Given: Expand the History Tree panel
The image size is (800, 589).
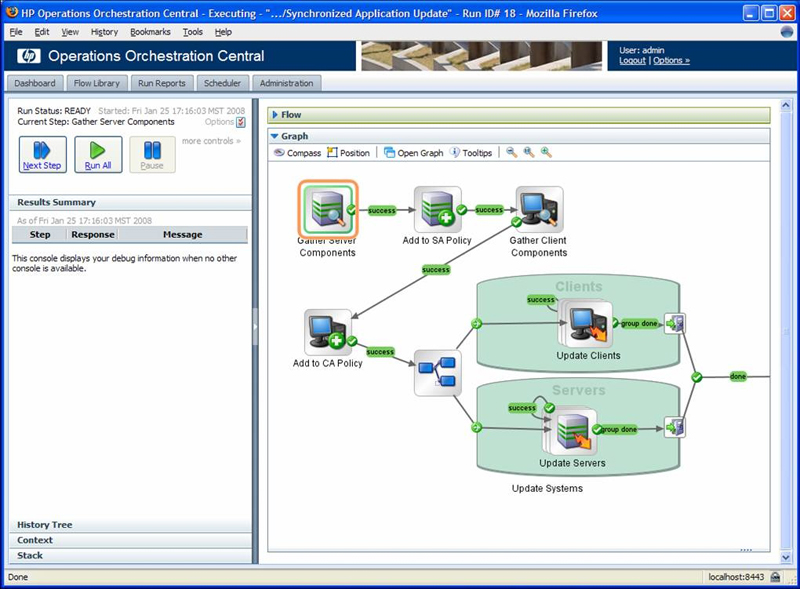Looking at the screenshot, I should [131, 525].
